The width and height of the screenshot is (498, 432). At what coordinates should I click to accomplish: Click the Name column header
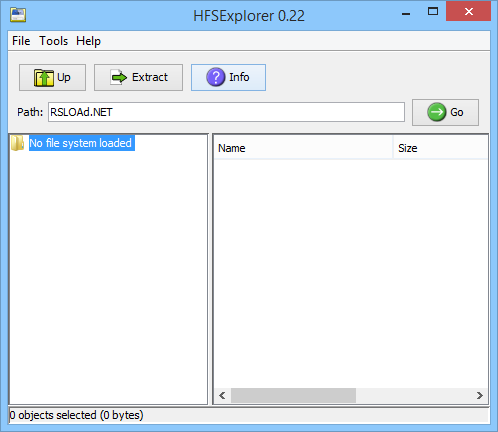click(x=303, y=148)
